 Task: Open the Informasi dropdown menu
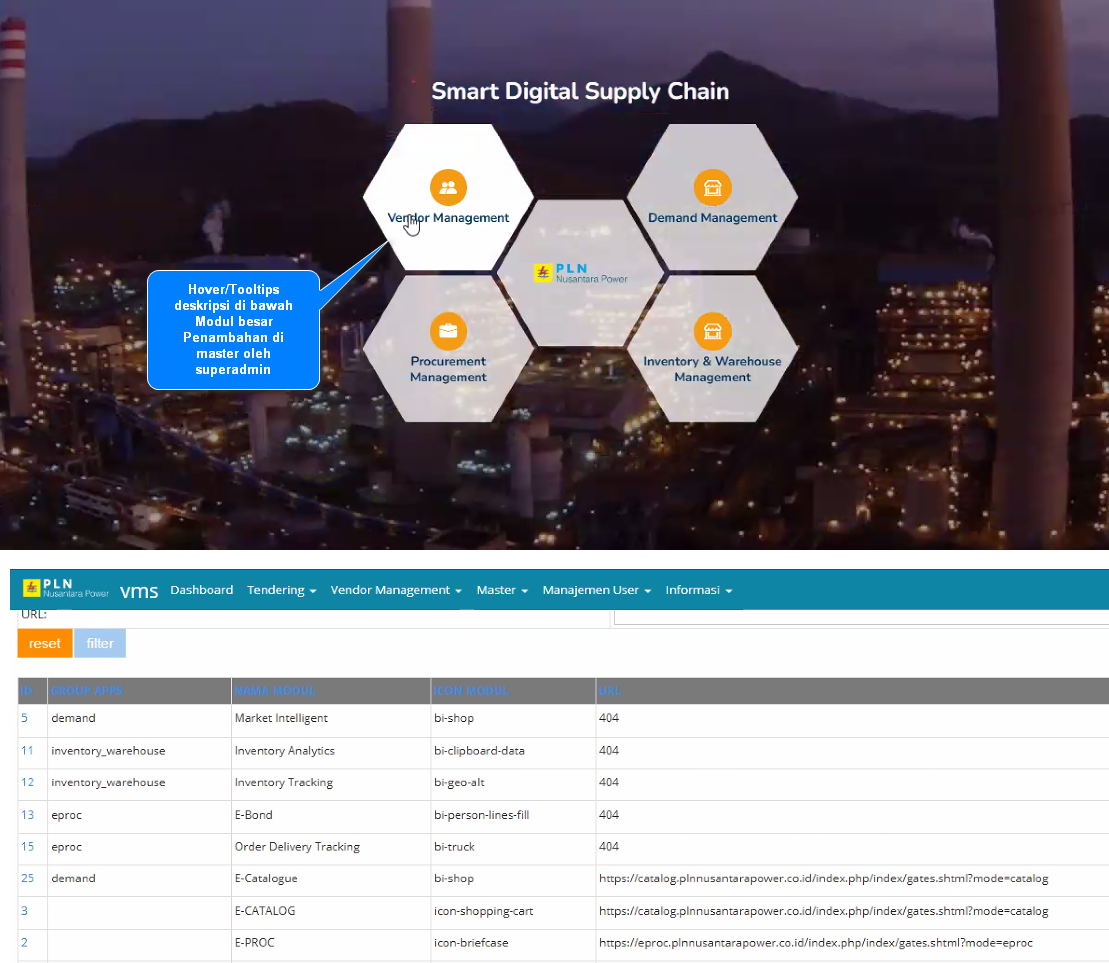pos(698,590)
